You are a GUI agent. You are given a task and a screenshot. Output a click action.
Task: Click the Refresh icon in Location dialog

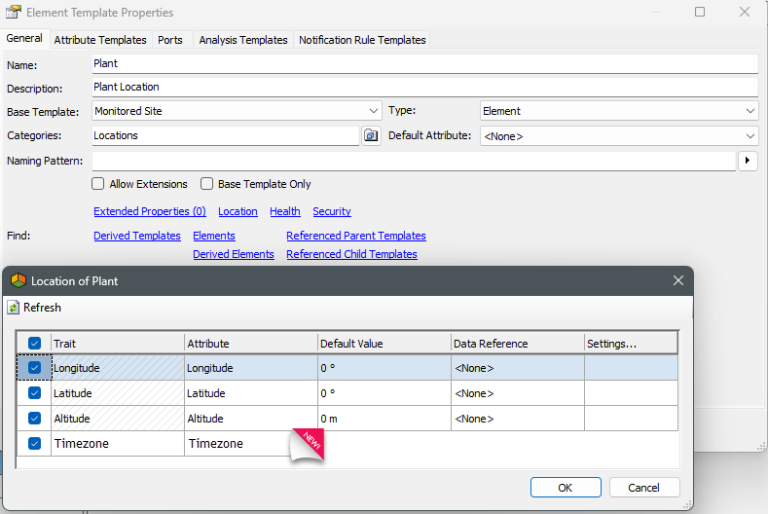click(14, 308)
